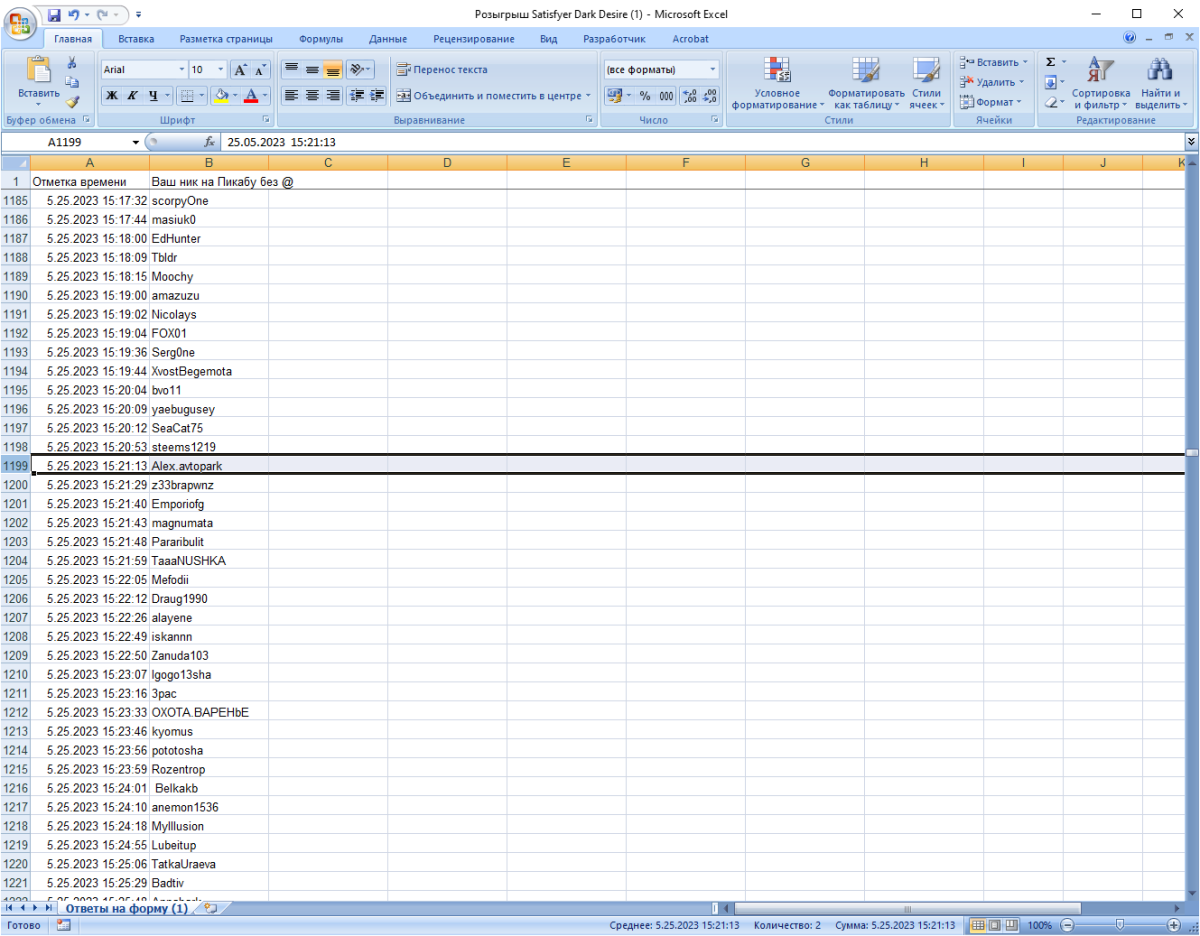Switch to Page Layout view in the status bar
This screenshot has height=936, width=1200.
[x=995, y=925]
